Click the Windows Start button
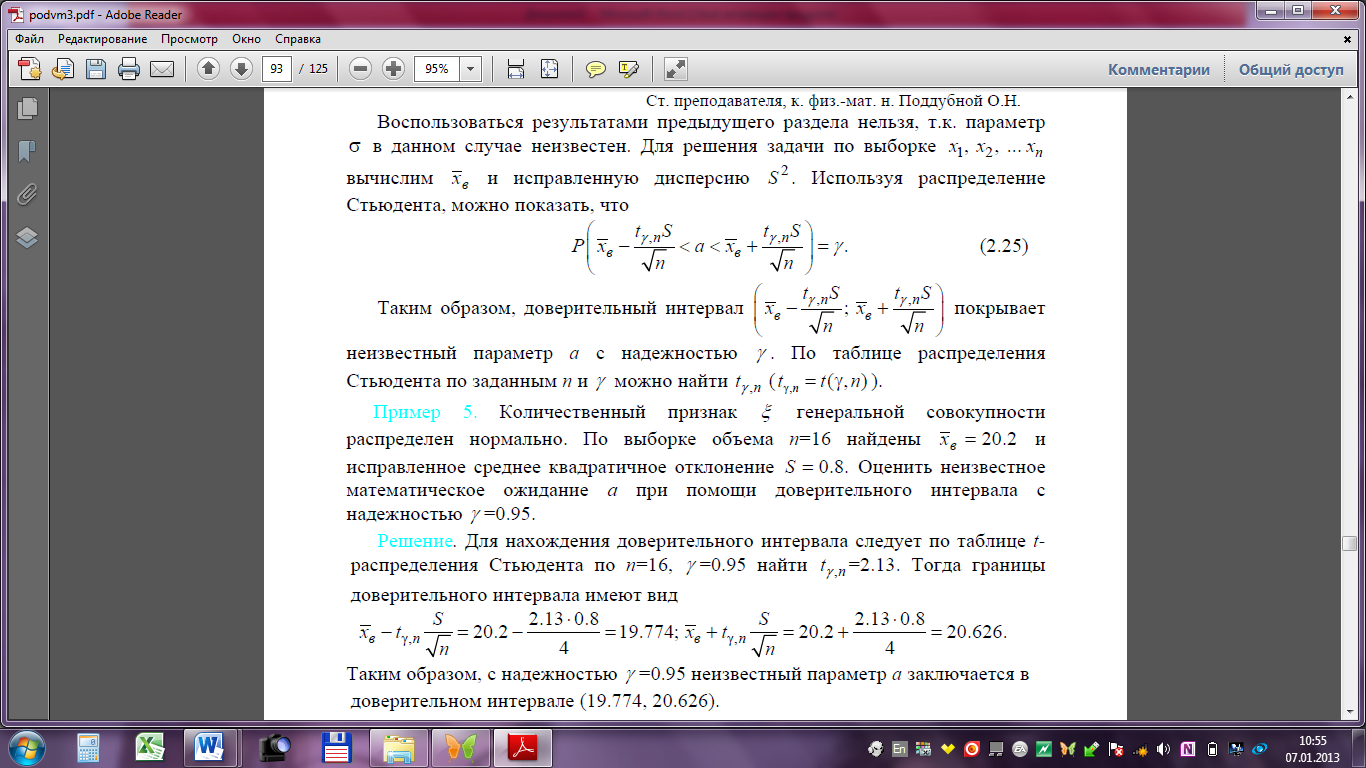Screen dimensions: 1366x768 [x=28, y=747]
